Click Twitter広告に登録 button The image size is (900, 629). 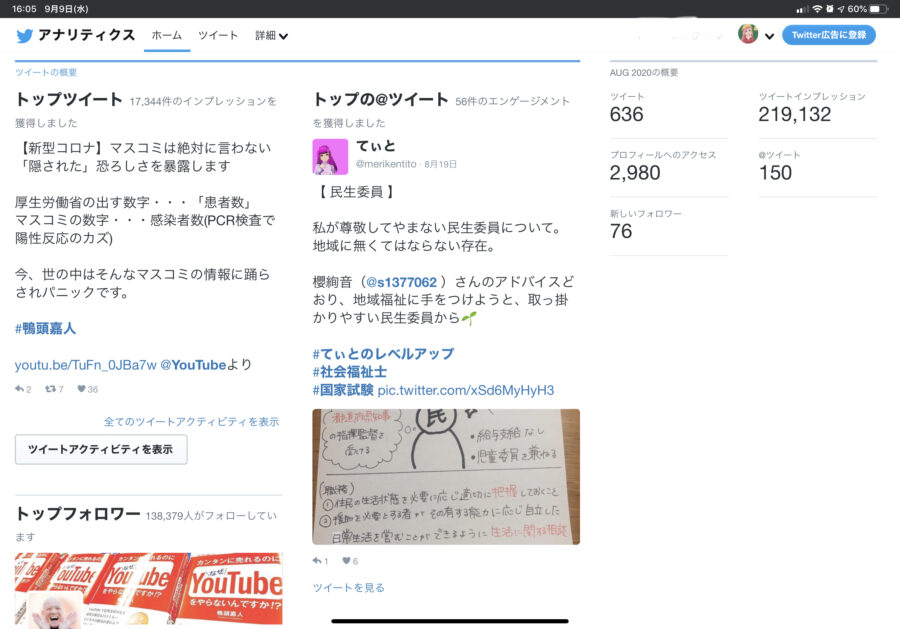(829, 35)
